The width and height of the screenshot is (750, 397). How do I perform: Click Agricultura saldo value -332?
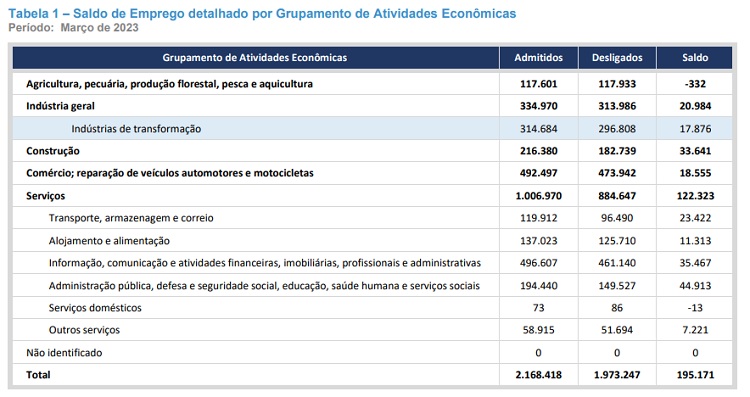(695, 84)
